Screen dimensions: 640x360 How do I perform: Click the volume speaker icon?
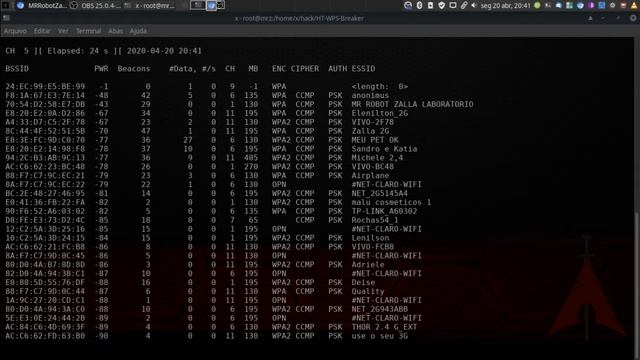pyautogui.click(x=474, y=5)
